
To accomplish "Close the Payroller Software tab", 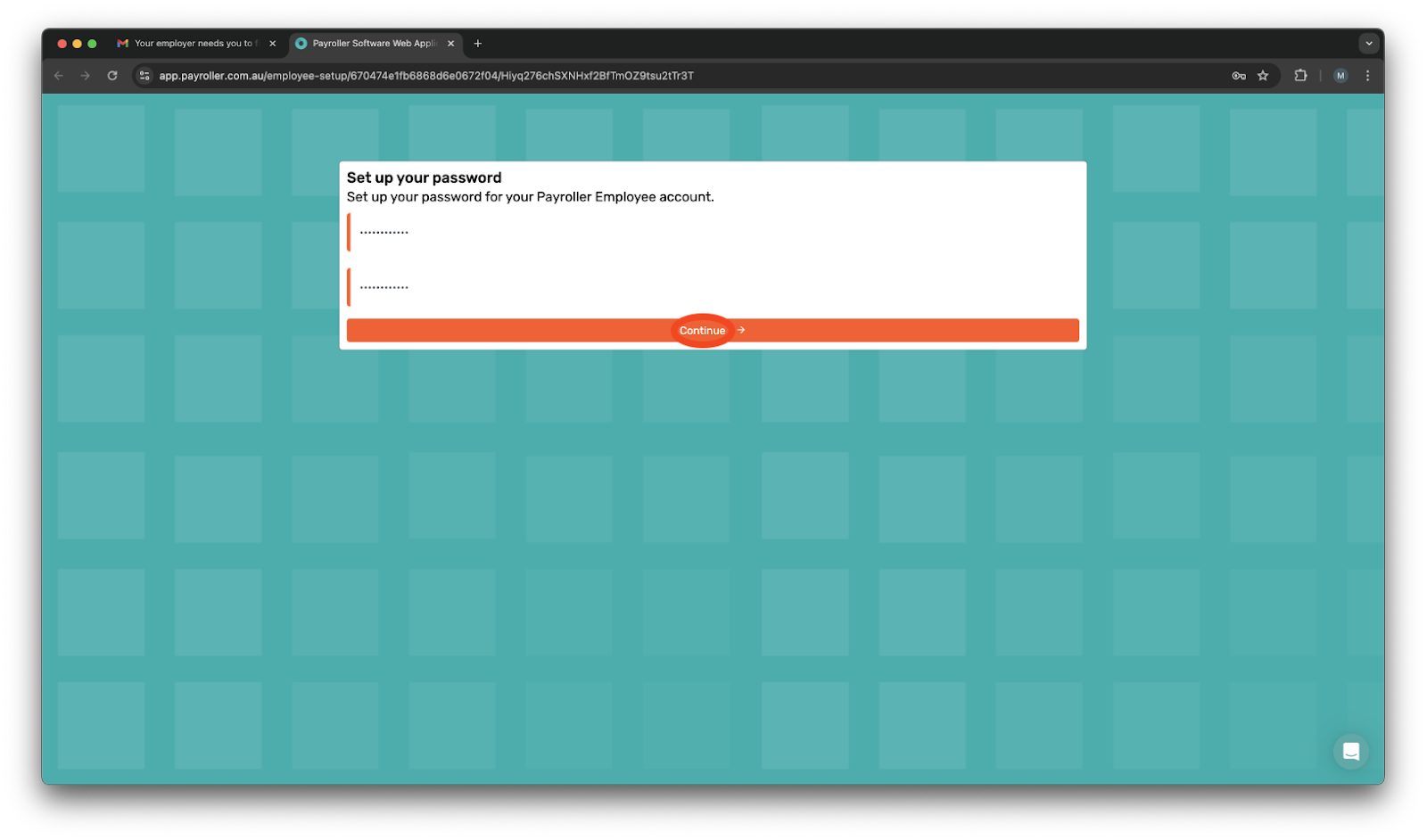I will click(451, 43).
